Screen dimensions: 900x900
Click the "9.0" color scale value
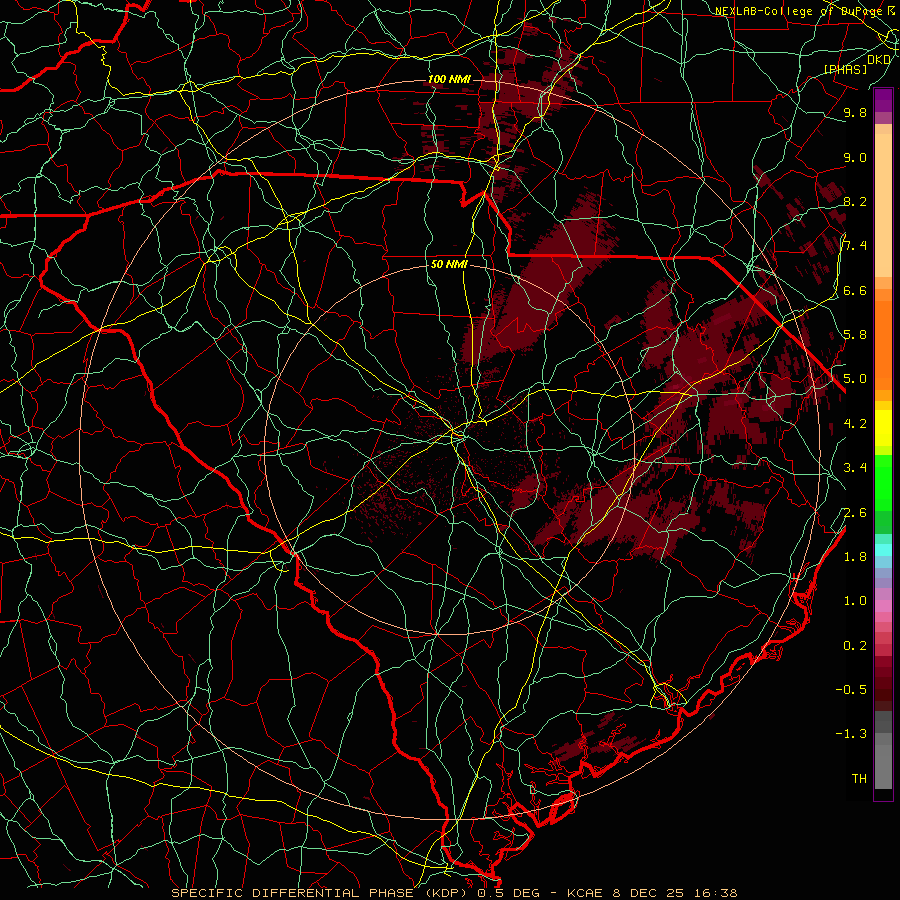[x=855, y=157]
